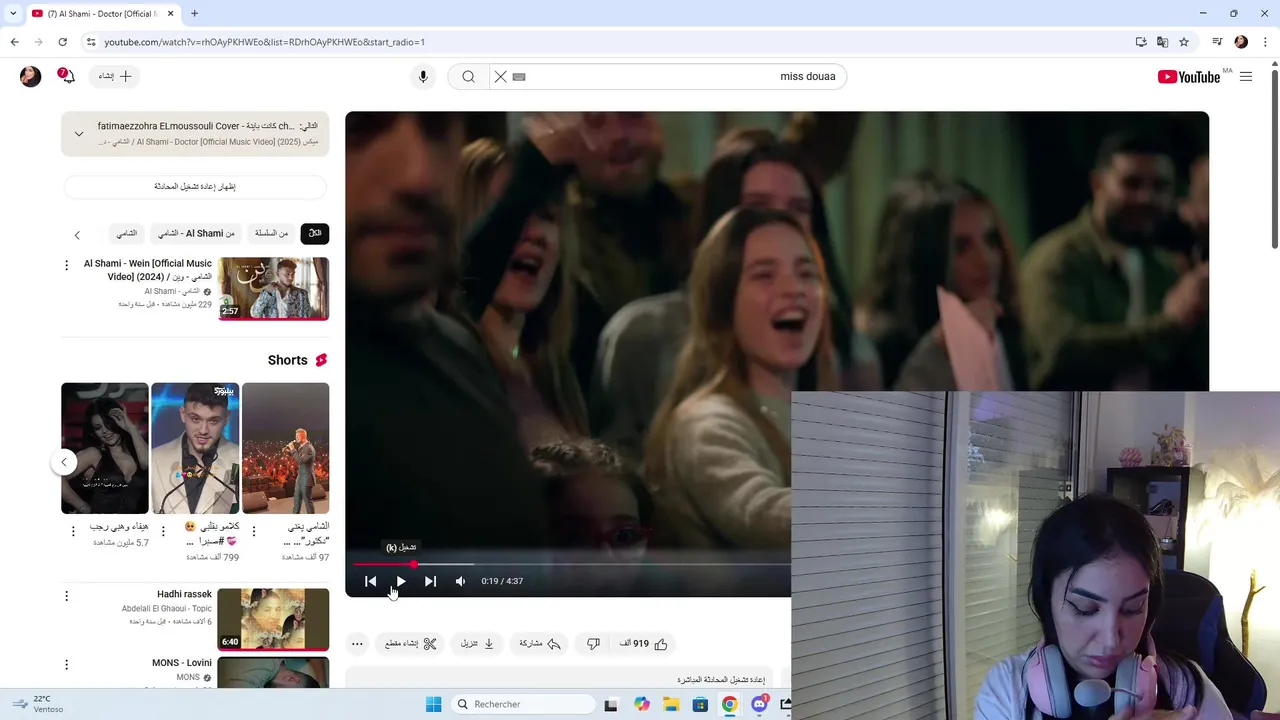
Task: Open the YouTube hamburger guide menu
Action: point(1246,76)
